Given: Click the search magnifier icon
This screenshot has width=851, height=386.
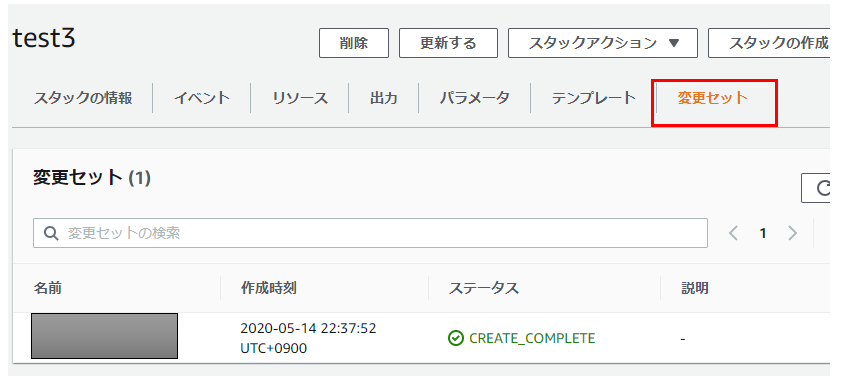Looking at the screenshot, I should [x=51, y=233].
